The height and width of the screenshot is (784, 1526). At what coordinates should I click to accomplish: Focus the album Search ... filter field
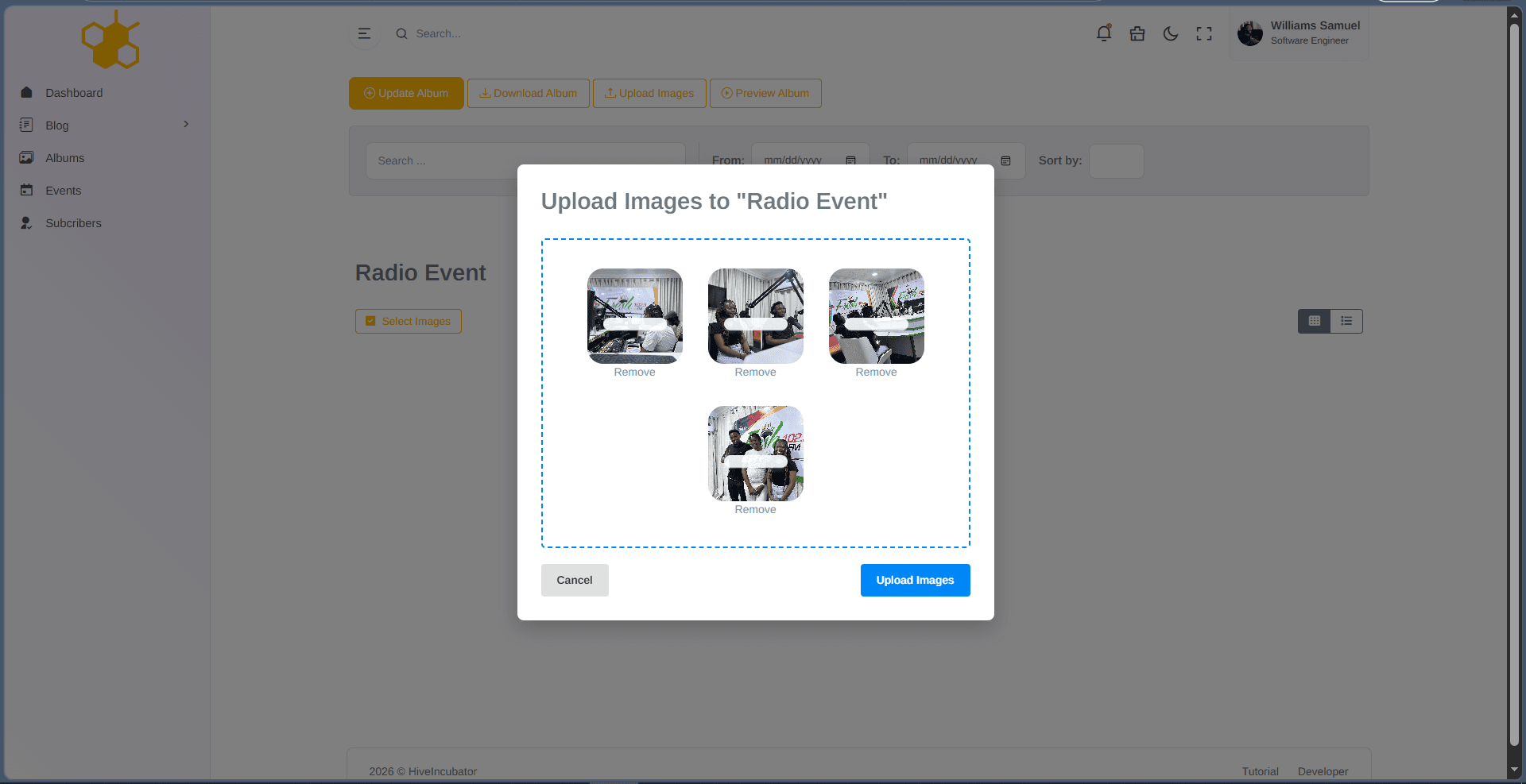[525, 160]
